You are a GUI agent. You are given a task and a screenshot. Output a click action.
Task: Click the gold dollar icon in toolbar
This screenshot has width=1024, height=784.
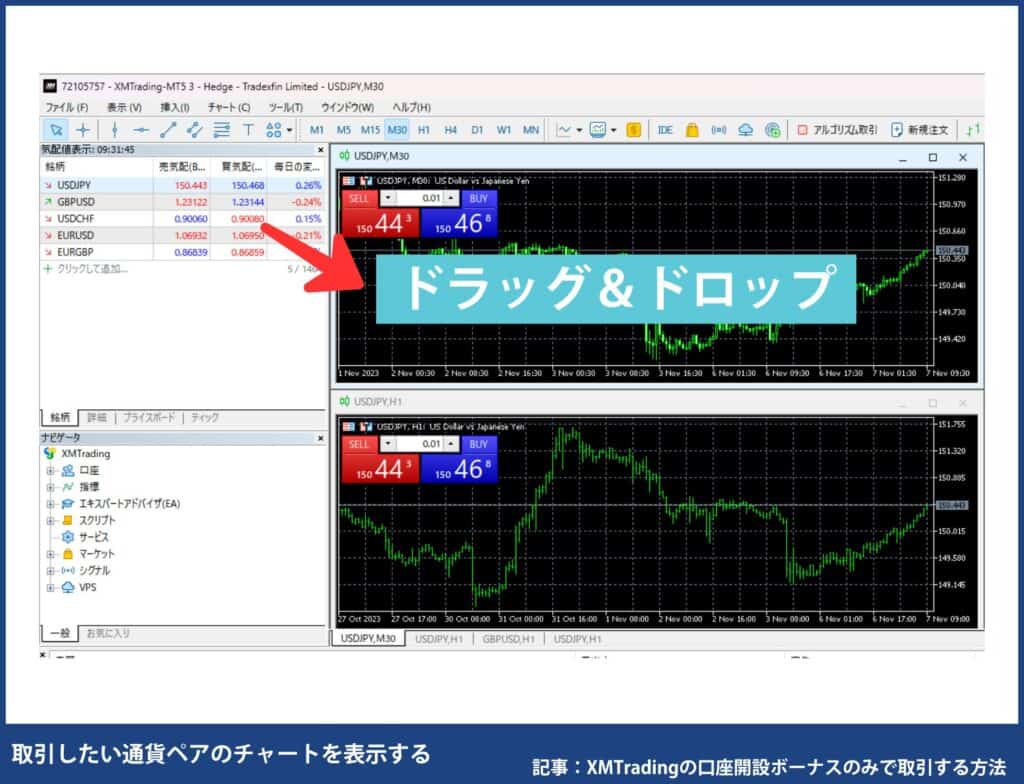633,130
